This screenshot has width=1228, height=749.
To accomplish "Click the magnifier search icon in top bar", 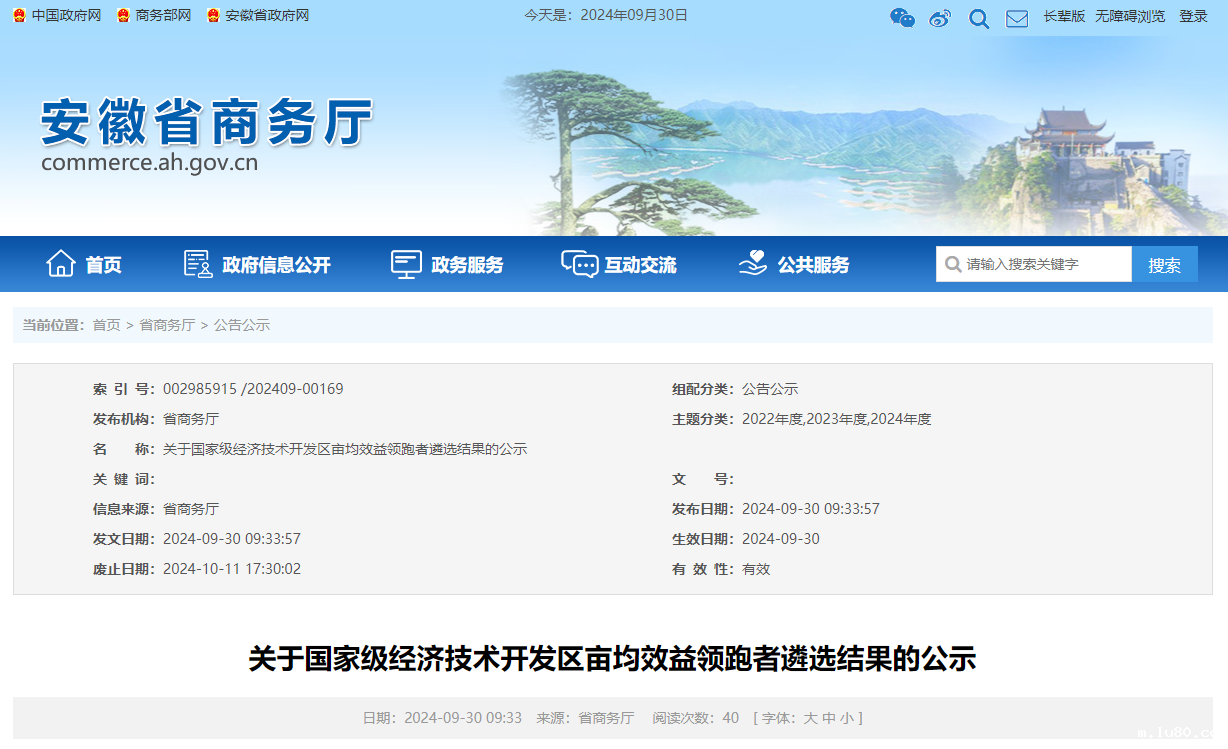I will tap(978, 18).
